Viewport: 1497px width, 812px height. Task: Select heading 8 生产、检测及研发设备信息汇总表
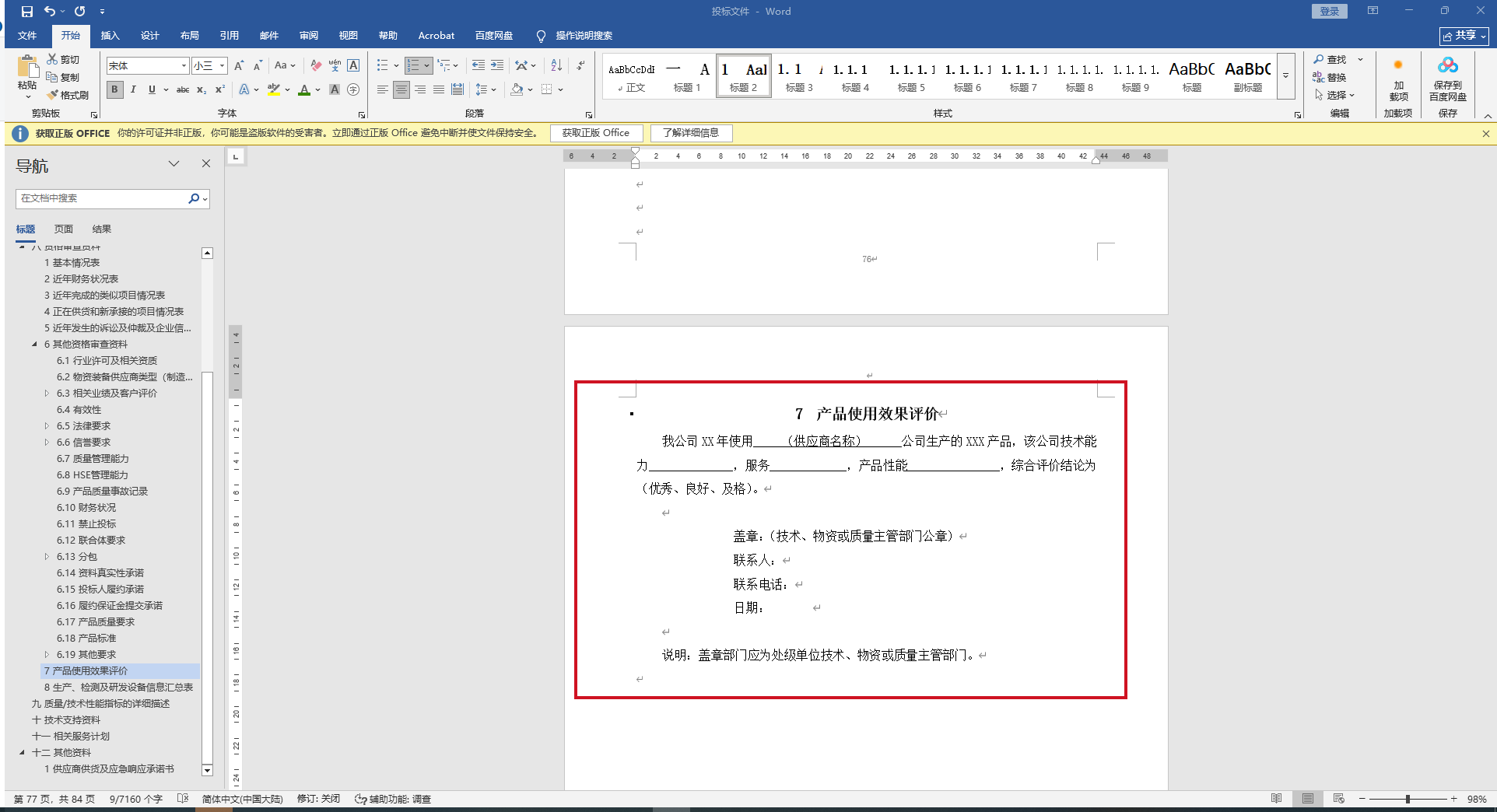[x=118, y=688]
